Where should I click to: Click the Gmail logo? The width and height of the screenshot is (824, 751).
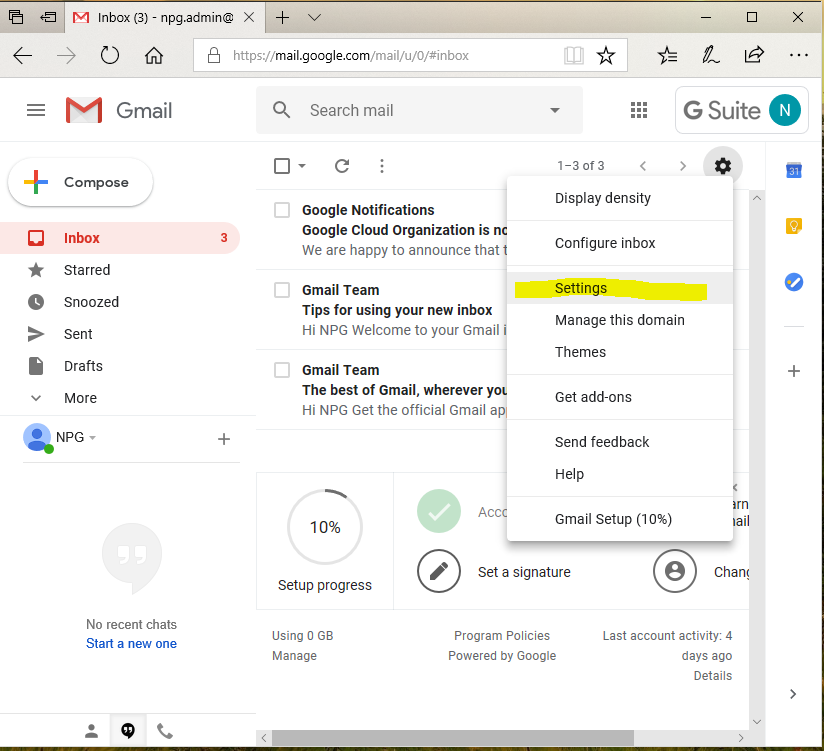point(119,110)
